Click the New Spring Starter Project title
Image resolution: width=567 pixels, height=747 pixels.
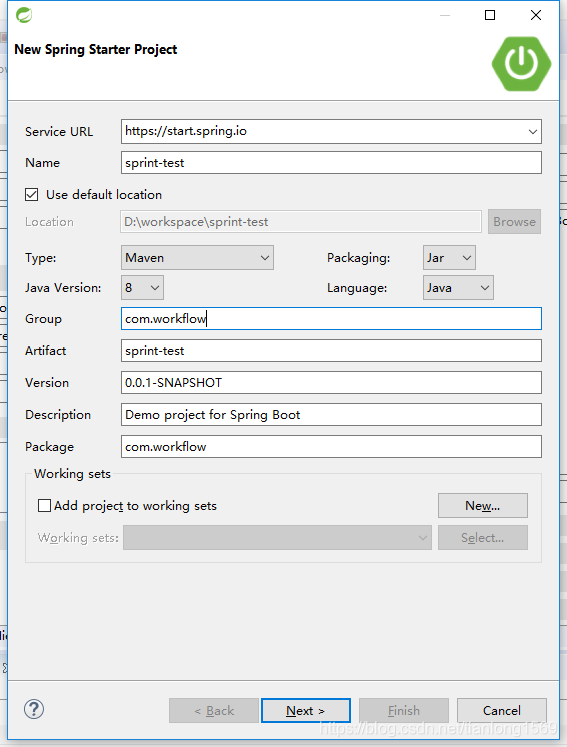click(x=96, y=50)
